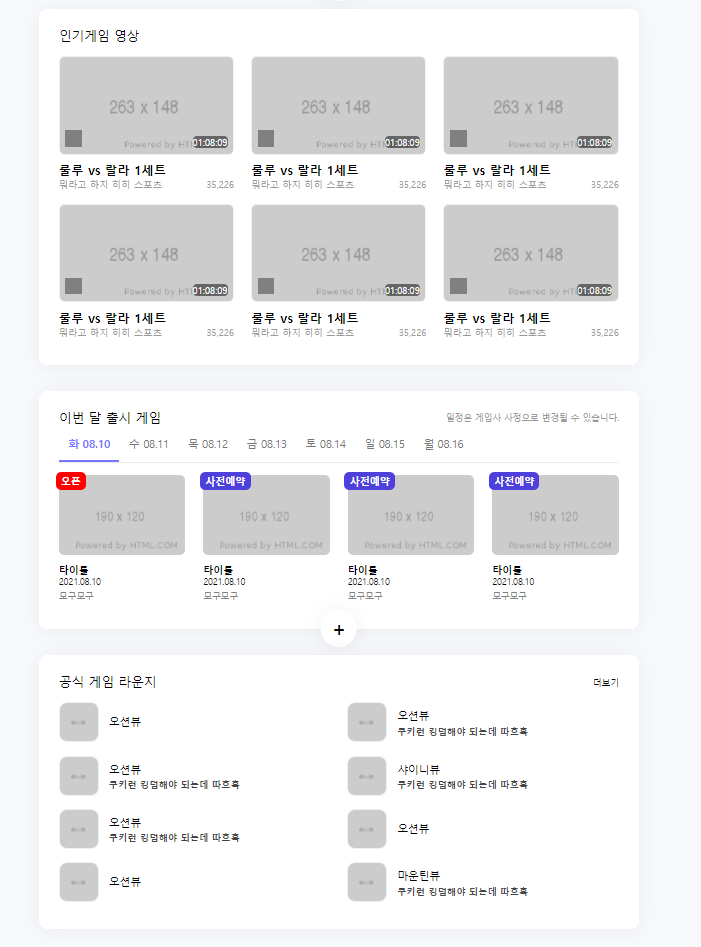The height and width of the screenshot is (947, 701).
Task: Open the 일 08.15 release tab
Action: [x=385, y=444]
